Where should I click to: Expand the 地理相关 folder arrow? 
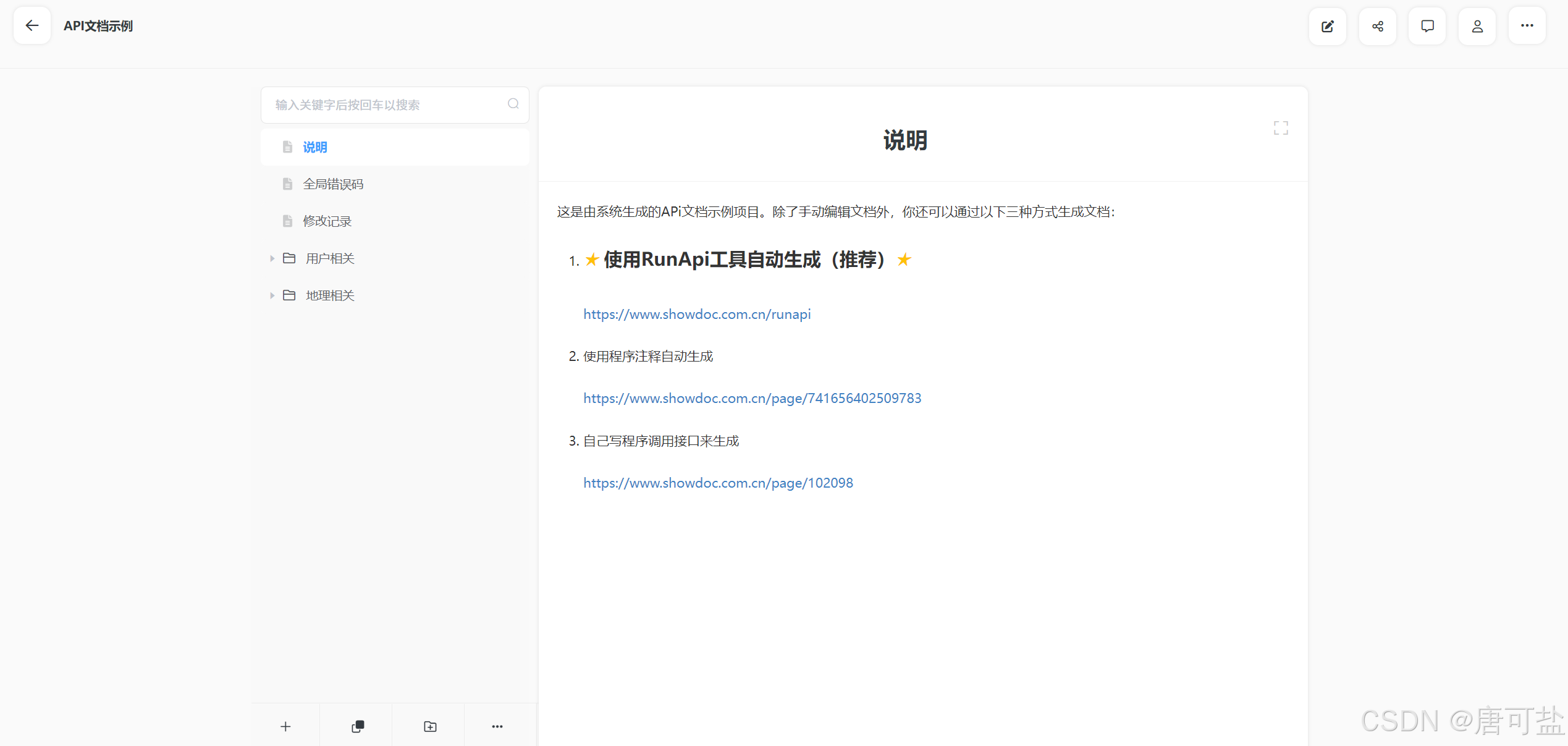(272, 295)
